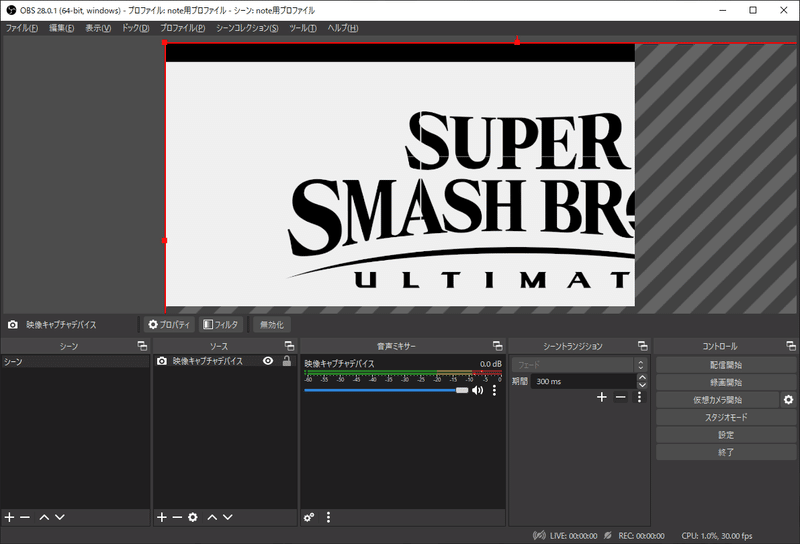Screen dimensions: 800x544
Task: Open the 表示(V) menu
Action: coord(98,28)
